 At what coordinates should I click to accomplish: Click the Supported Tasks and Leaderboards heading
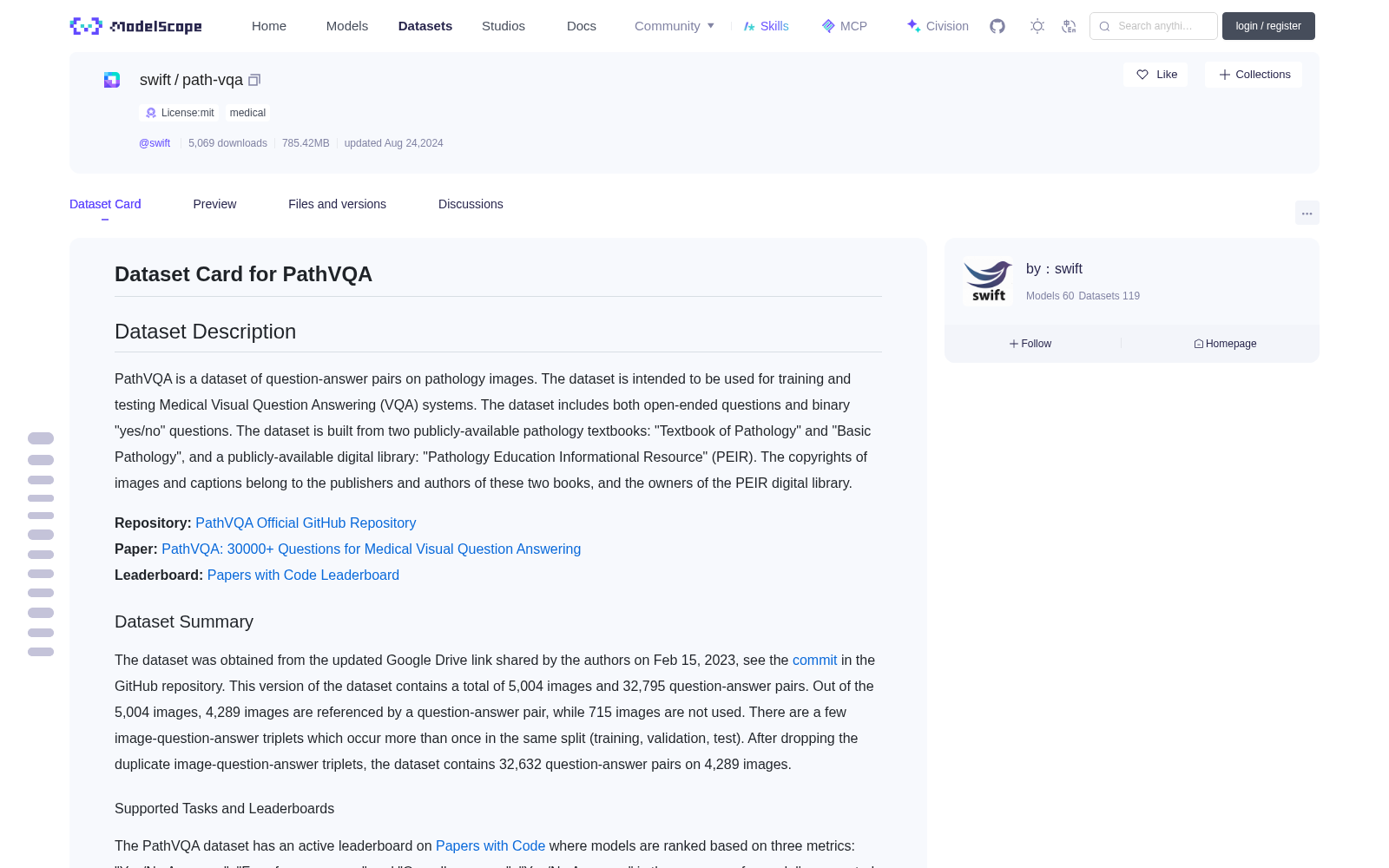[224, 808]
